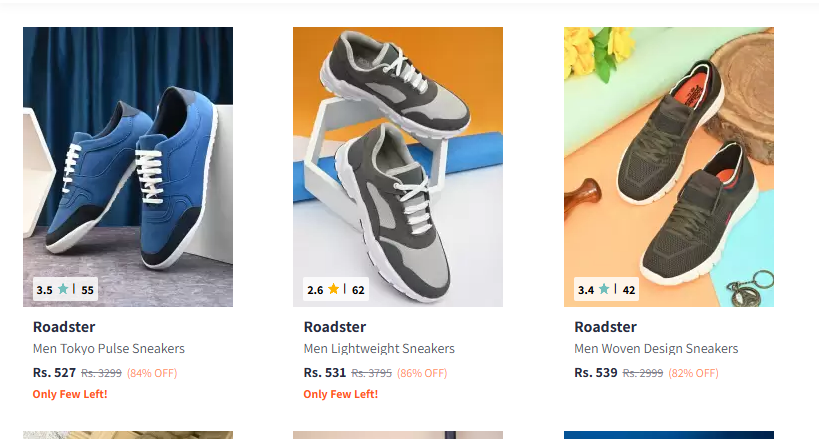
Task: Click the 82% OFF discount label
Action: (693, 373)
